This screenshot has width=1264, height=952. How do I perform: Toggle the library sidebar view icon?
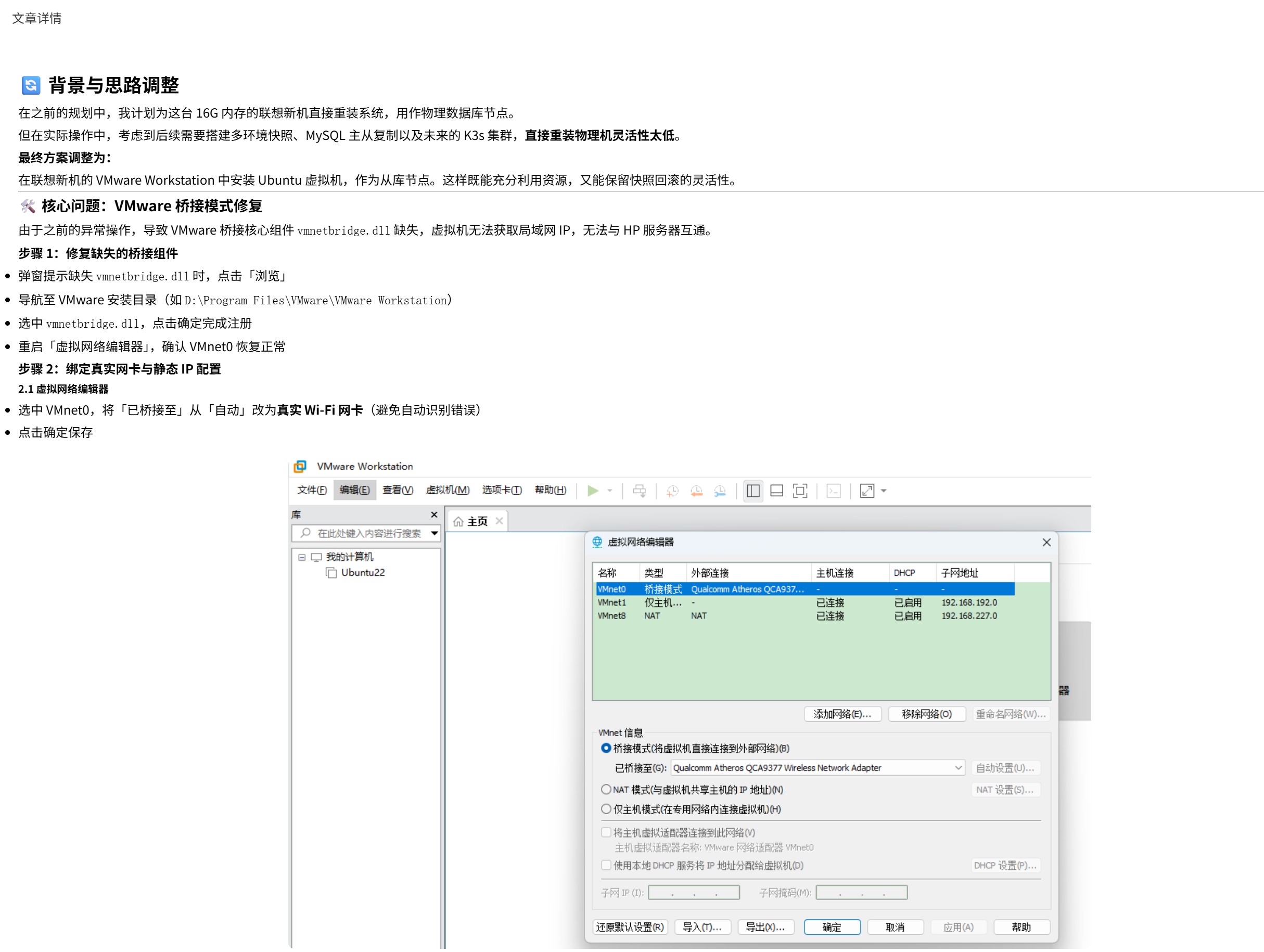coord(753,491)
